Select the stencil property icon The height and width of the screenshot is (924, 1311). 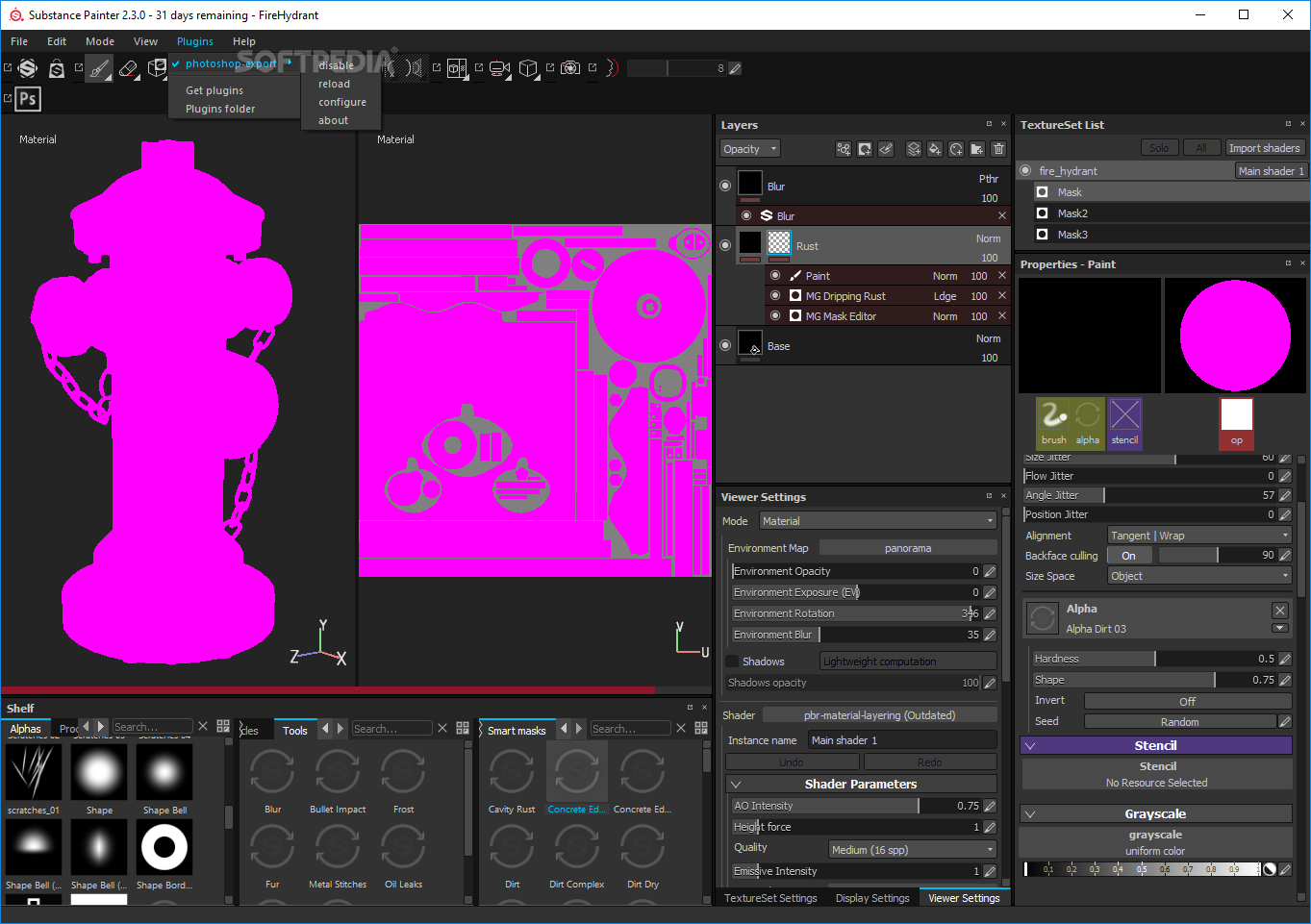[x=1124, y=422]
